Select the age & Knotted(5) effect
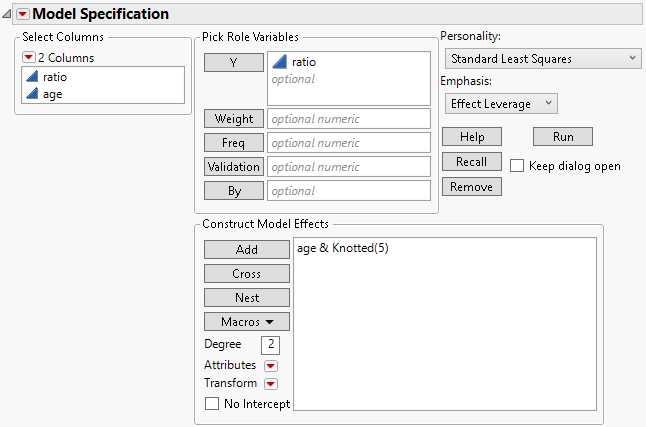This screenshot has width=646, height=427. coord(343,249)
